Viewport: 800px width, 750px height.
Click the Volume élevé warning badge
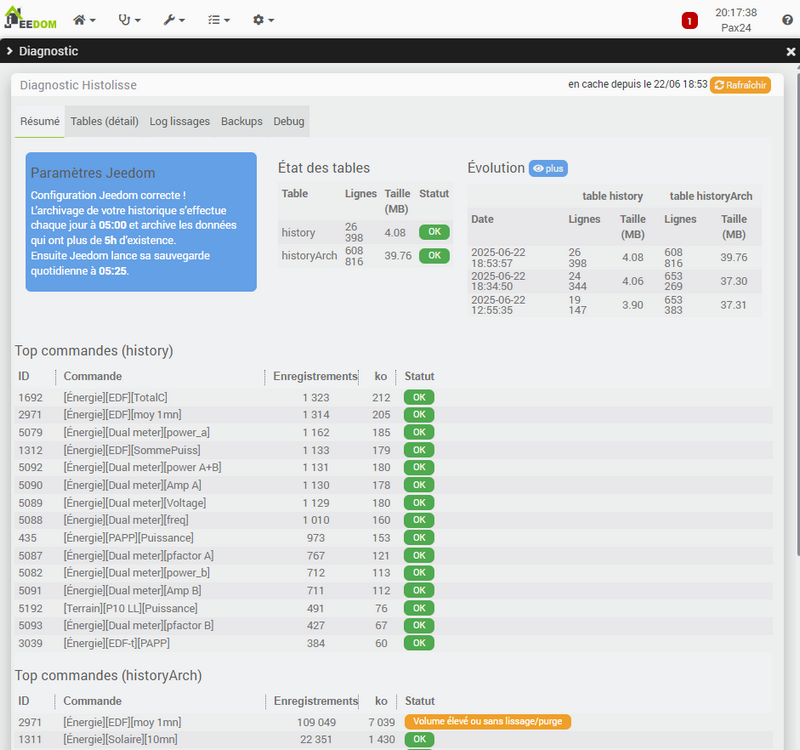(x=487, y=721)
